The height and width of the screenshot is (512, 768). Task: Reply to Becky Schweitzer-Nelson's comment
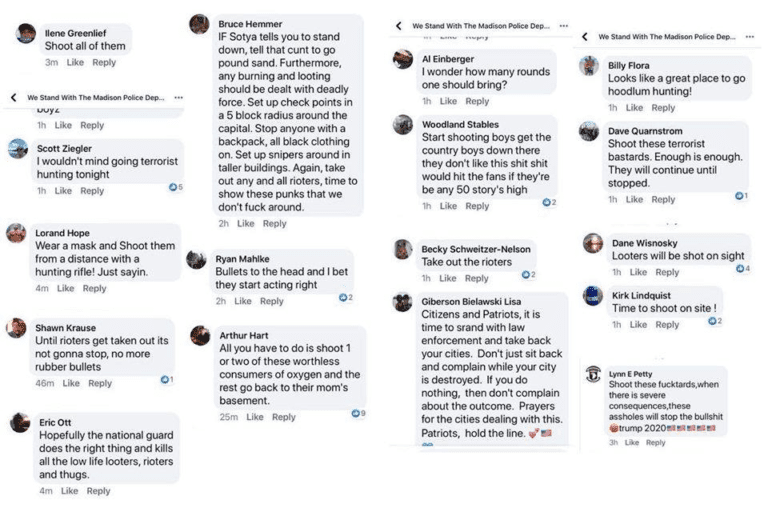tap(478, 277)
